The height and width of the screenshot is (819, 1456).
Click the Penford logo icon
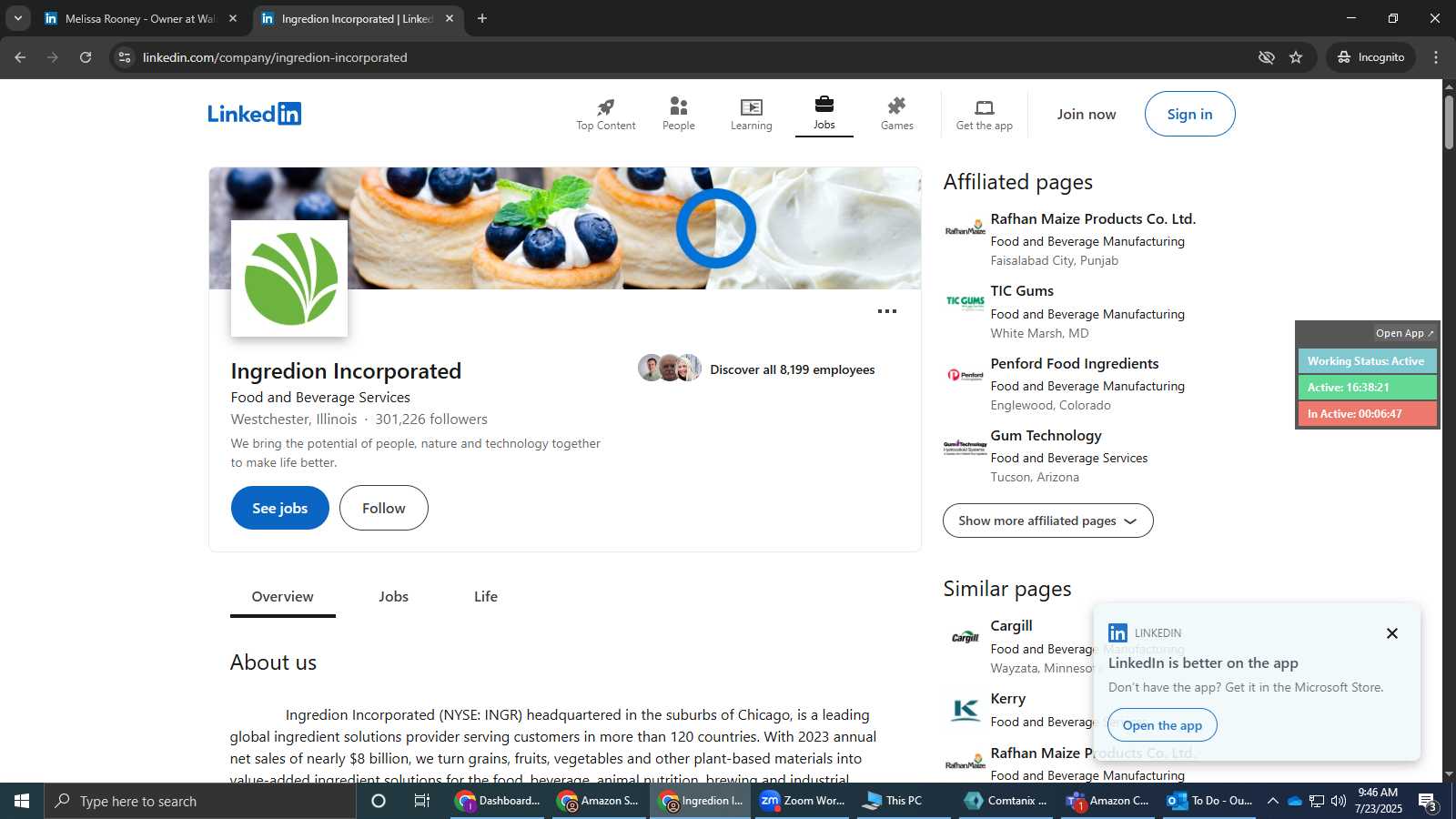pos(965,375)
